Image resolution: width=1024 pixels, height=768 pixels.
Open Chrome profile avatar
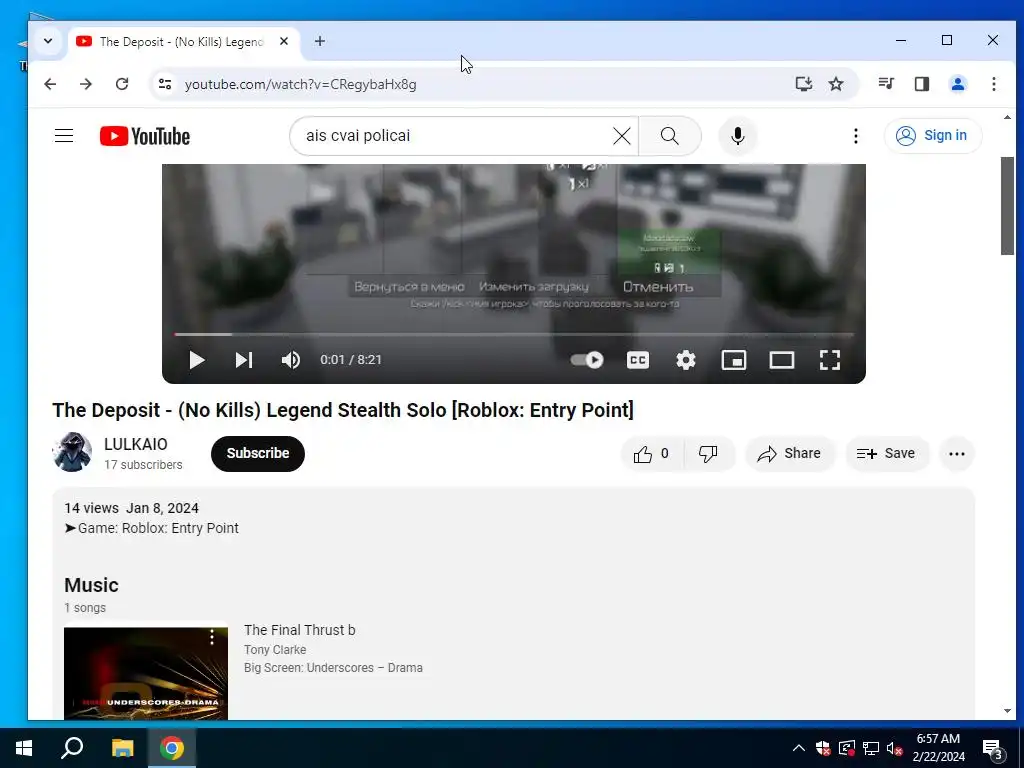click(957, 84)
